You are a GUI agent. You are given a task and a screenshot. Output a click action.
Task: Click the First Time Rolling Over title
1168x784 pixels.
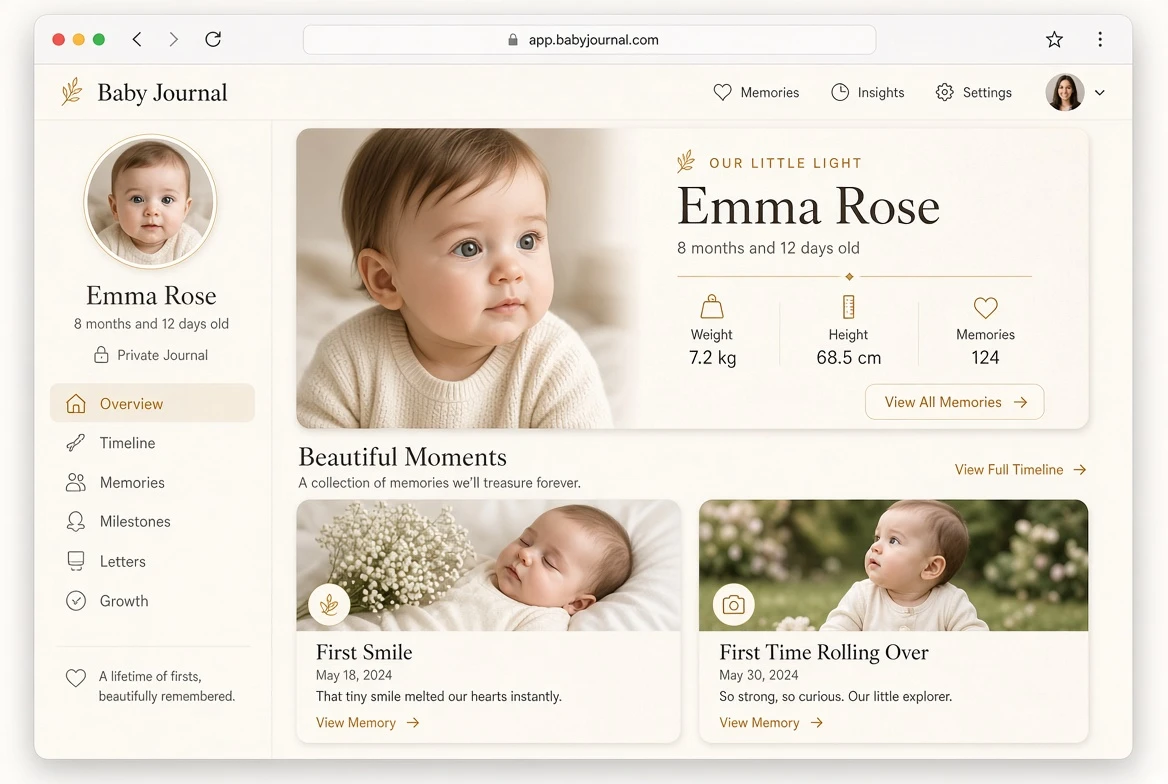824,652
